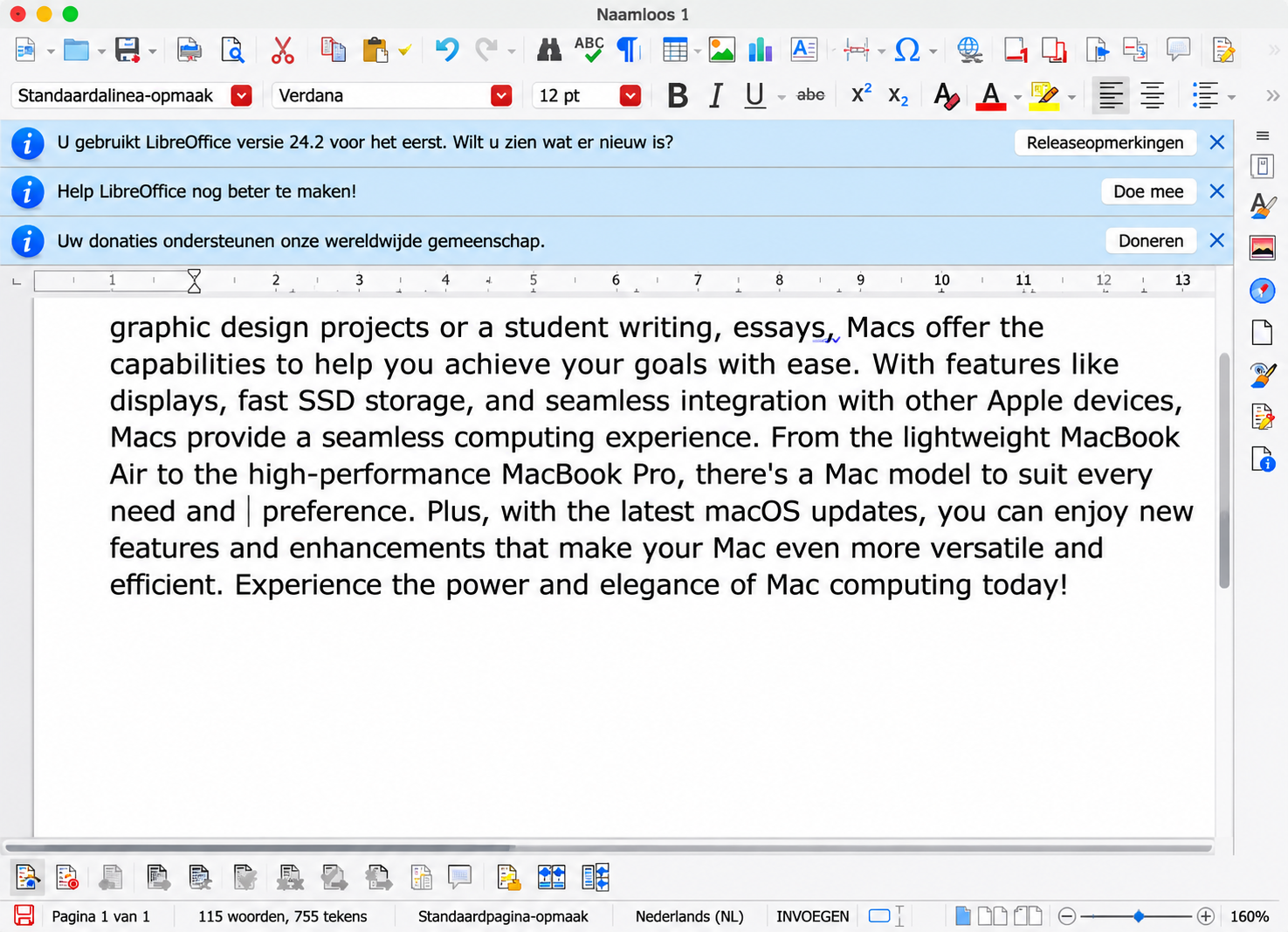Clear direct formatting
The width and height of the screenshot is (1288, 932).
[x=946, y=95]
